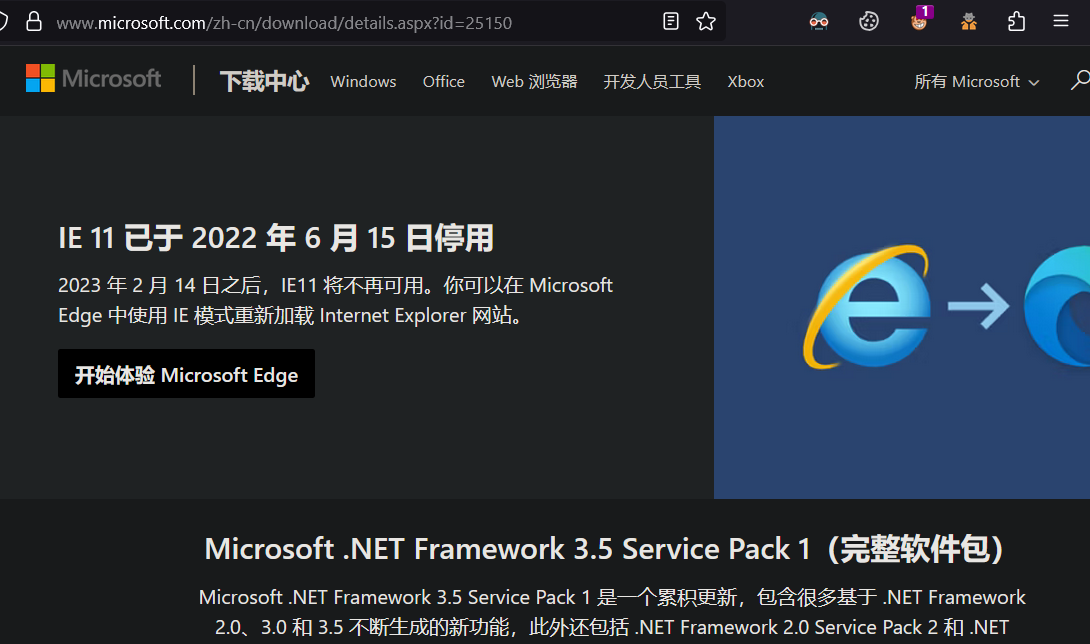Open reader view icon in address bar
1090x644 pixels.
(x=671, y=22)
